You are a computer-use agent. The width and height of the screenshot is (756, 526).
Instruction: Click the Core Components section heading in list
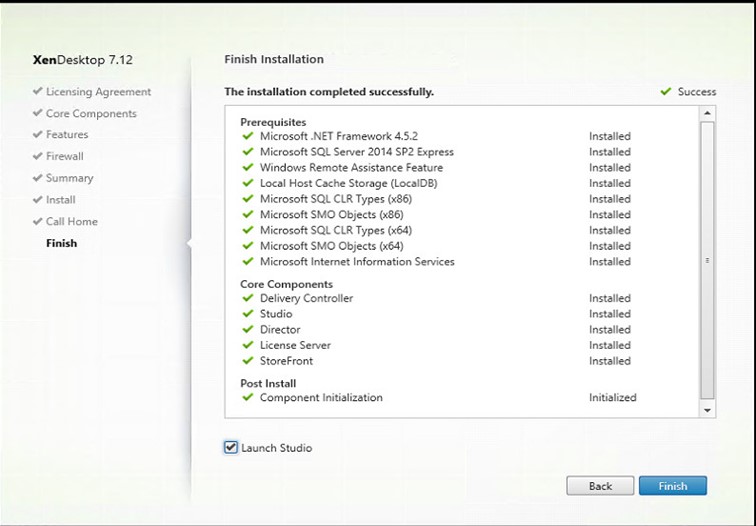click(286, 284)
